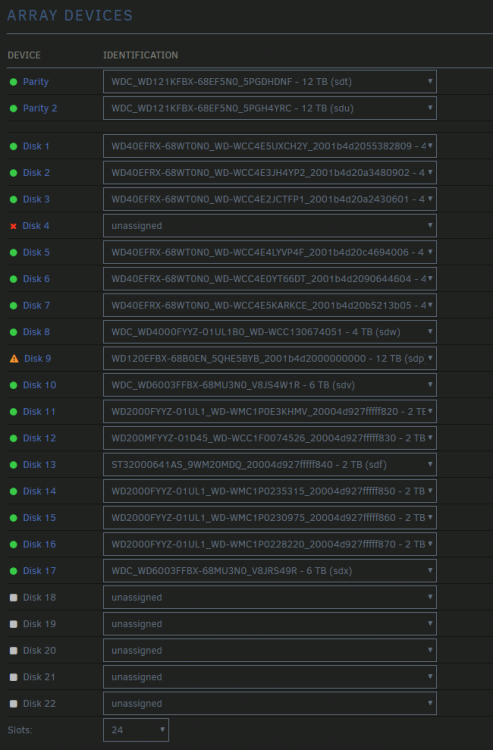
Task: Click the Disk 19 label
Action: tap(40, 624)
